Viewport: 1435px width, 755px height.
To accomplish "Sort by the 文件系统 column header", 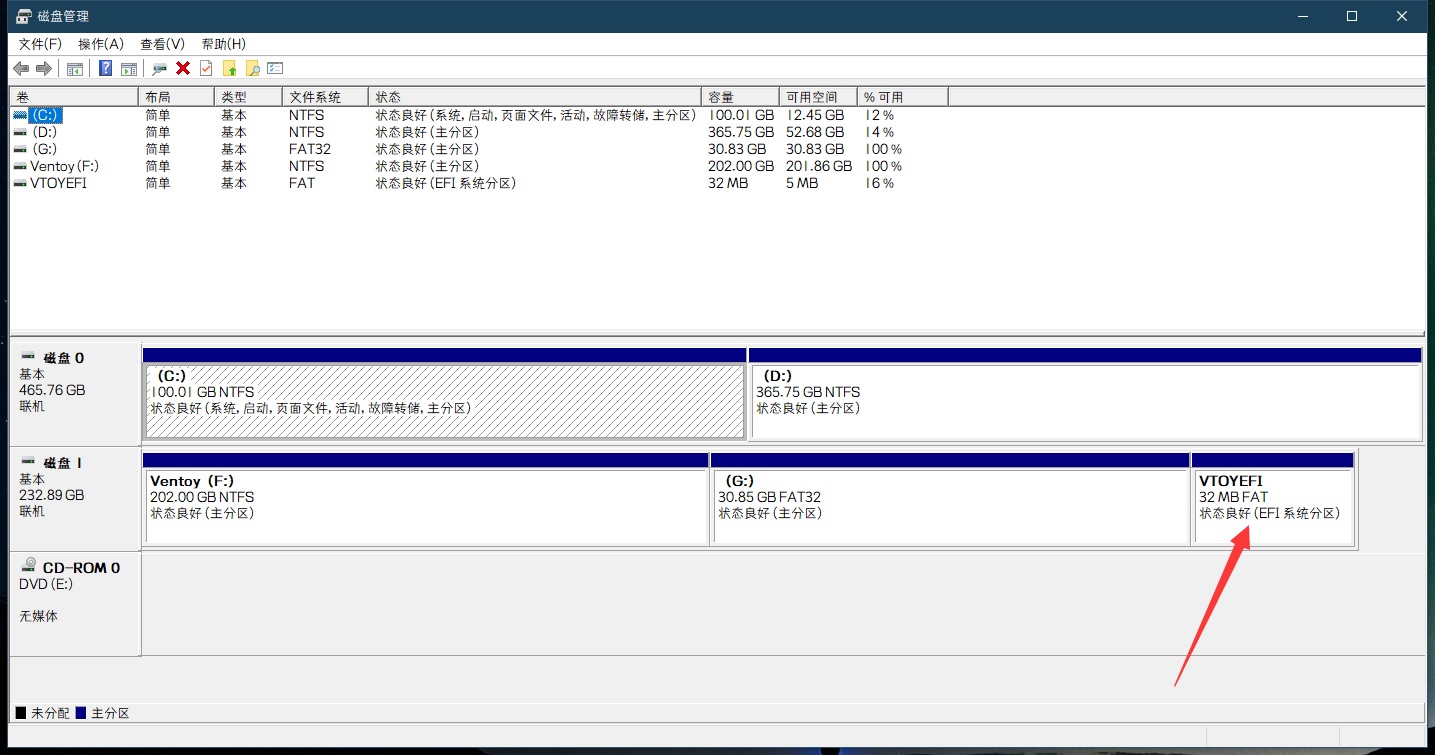I will 325,97.
